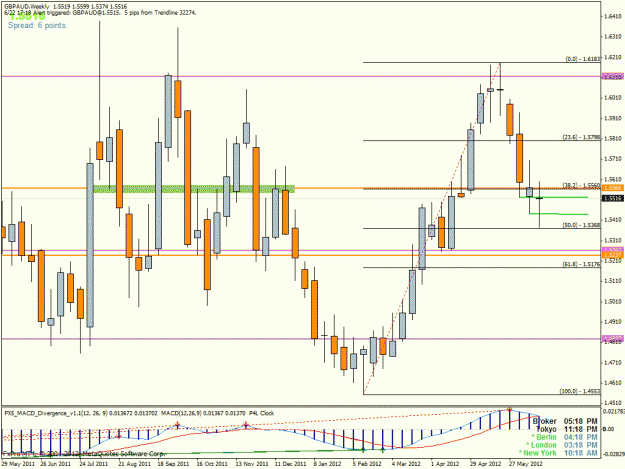
Task: Click the black 1.5516 current price tag
Action: click(x=613, y=198)
